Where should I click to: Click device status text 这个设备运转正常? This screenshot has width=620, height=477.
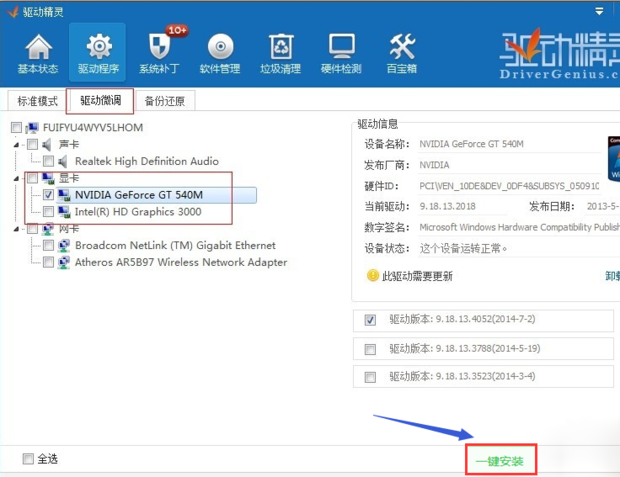(x=463, y=248)
